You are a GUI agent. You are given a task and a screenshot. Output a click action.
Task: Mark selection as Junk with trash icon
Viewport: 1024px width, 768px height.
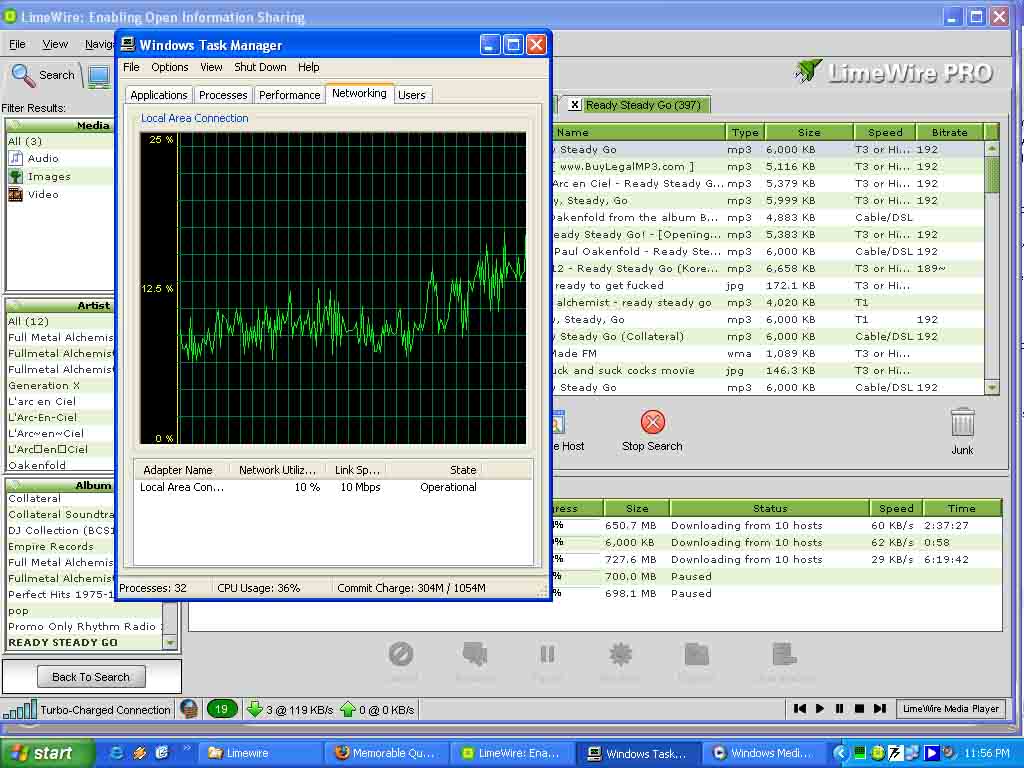(962, 423)
